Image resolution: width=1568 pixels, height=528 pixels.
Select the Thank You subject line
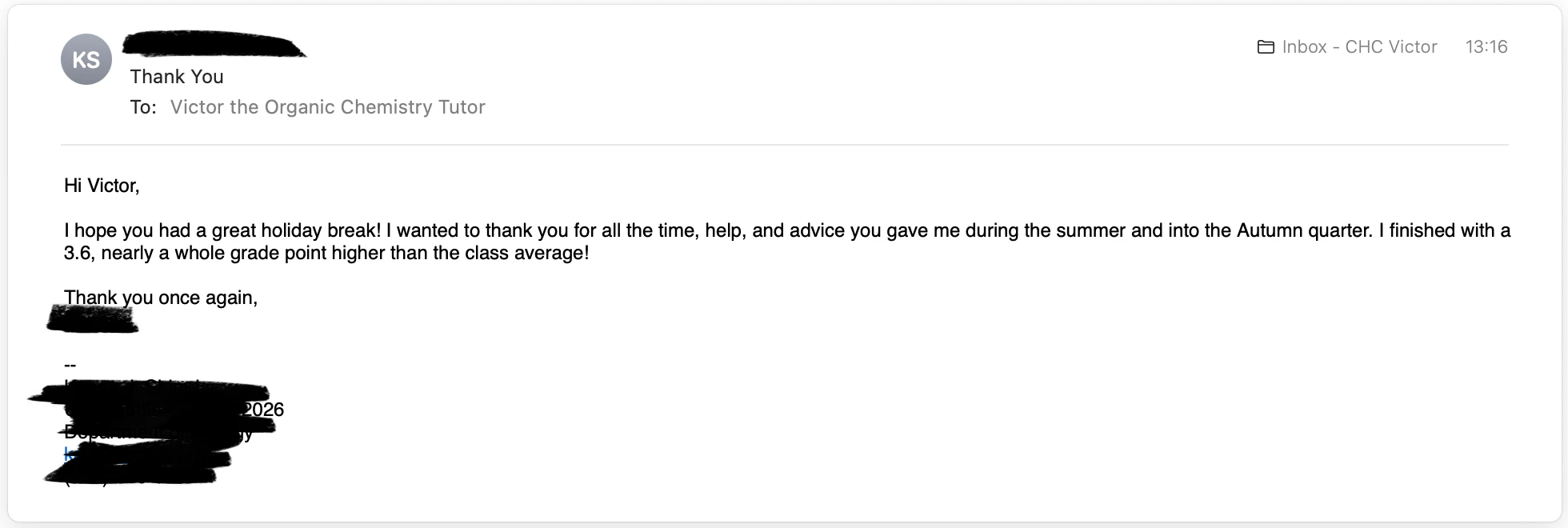(x=177, y=77)
